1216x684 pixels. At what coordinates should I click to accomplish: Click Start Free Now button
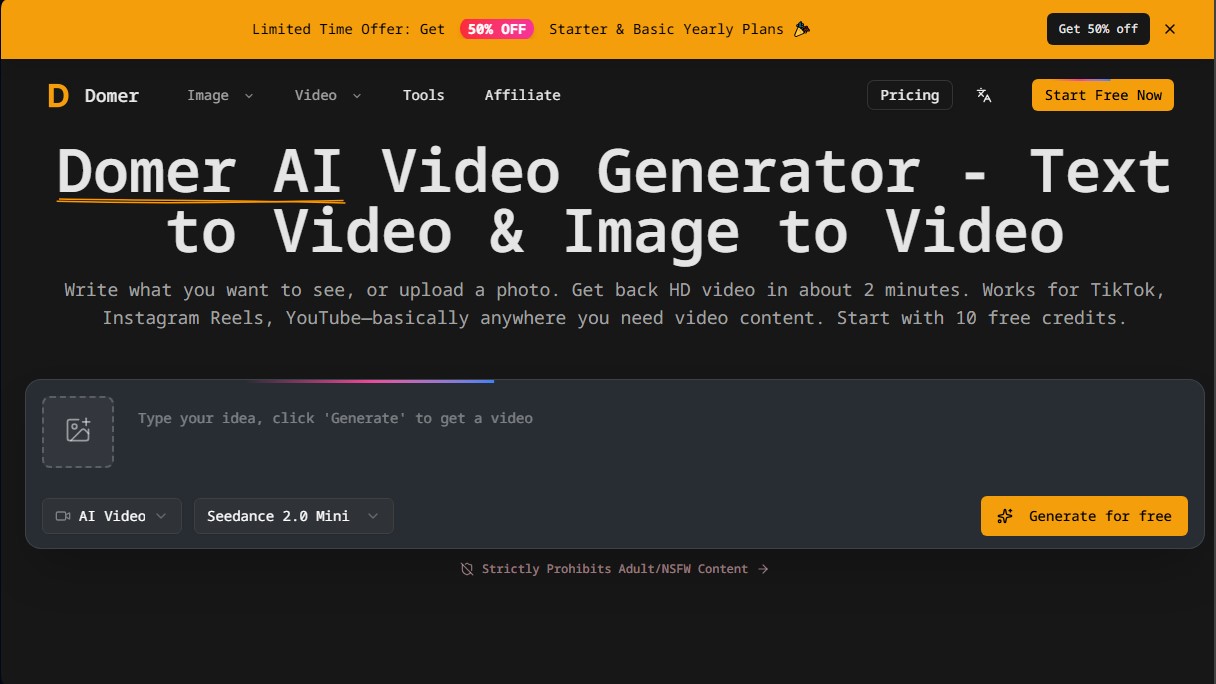[x=1103, y=95]
